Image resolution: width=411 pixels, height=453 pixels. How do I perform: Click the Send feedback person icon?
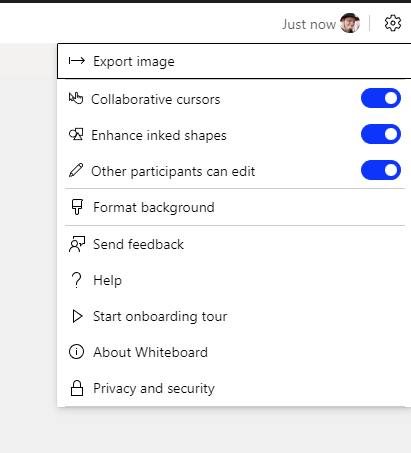pos(77,244)
